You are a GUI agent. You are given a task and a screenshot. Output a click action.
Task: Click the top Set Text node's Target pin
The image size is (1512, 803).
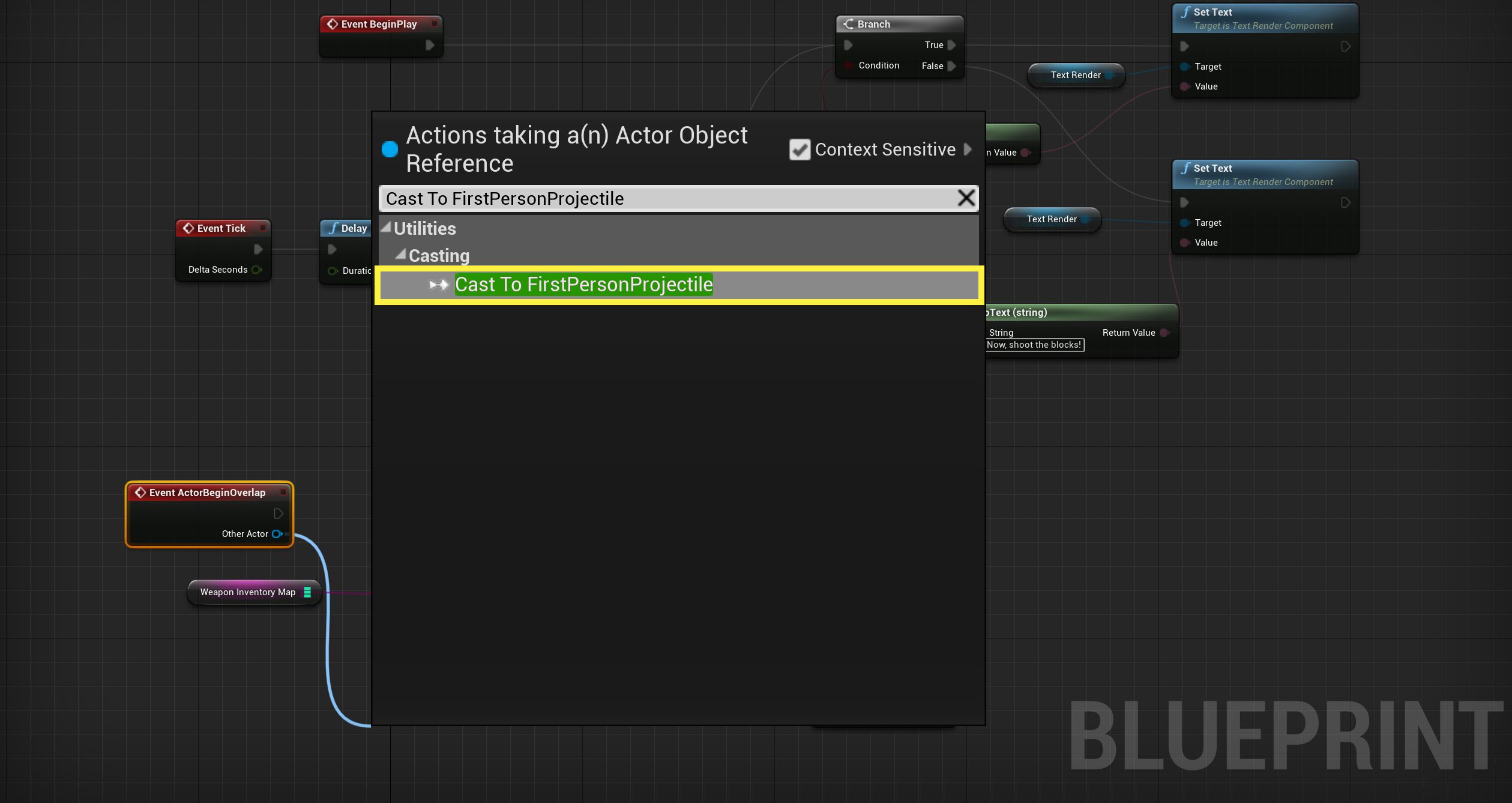1184,67
